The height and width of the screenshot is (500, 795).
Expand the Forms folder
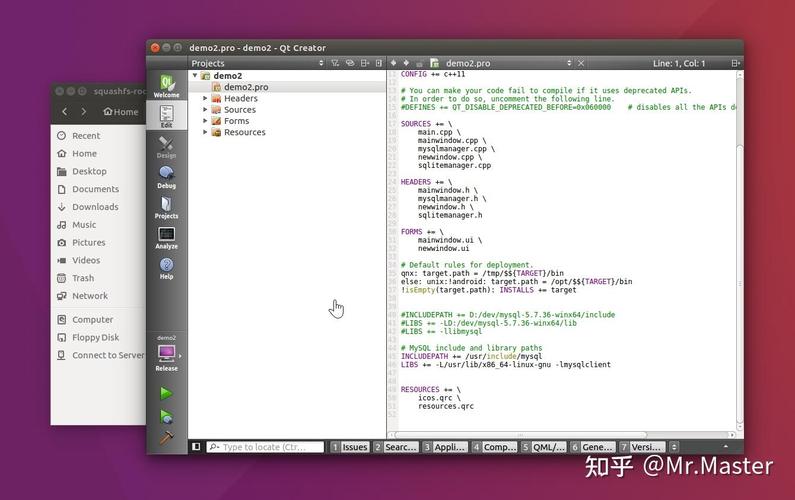pyautogui.click(x=205, y=121)
